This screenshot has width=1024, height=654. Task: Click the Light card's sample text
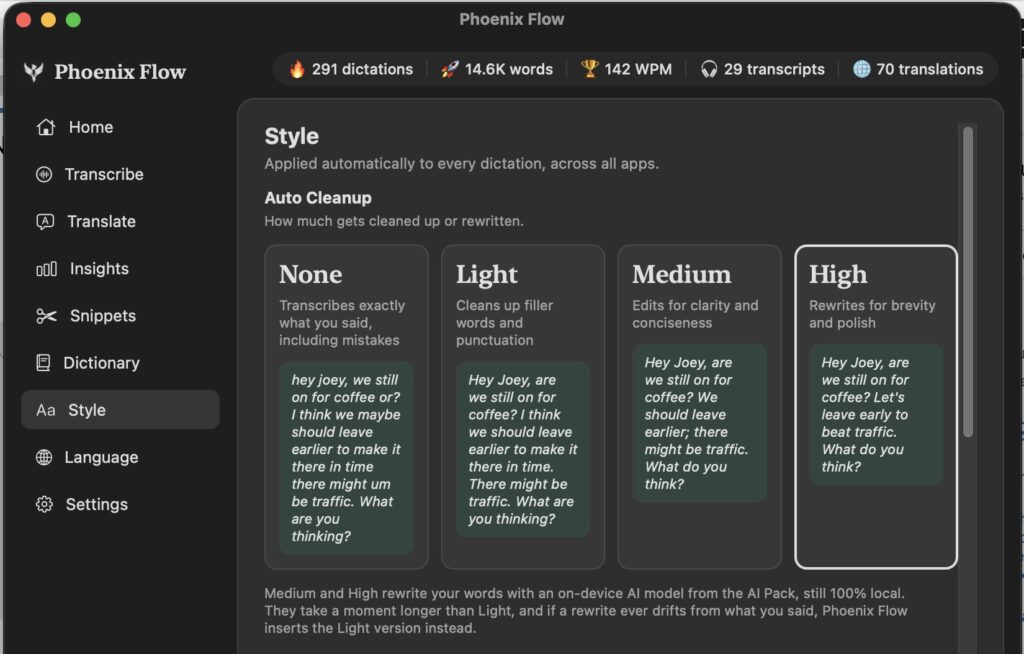pyautogui.click(x=522, y=450)
